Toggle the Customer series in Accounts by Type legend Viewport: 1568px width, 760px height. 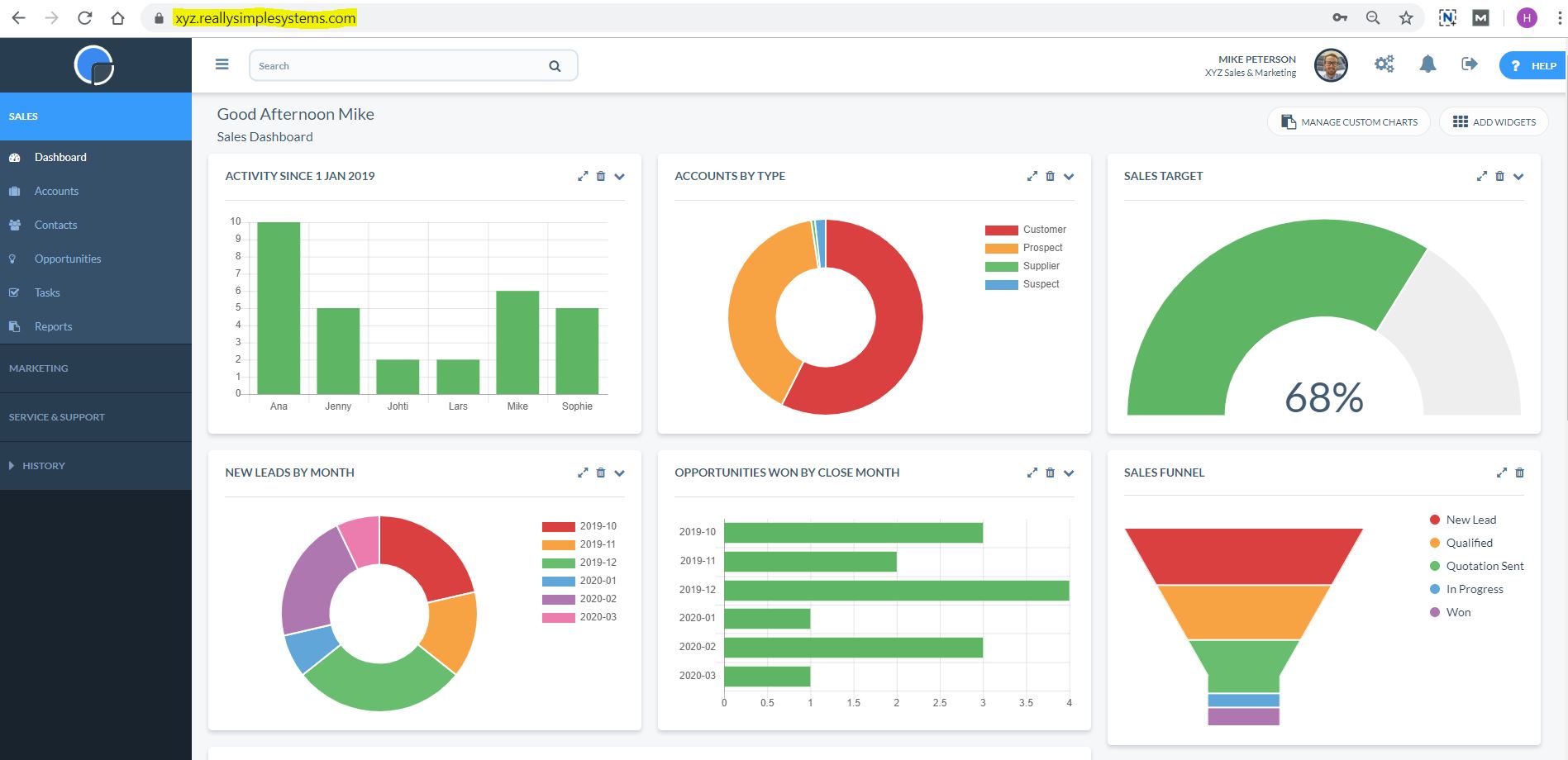(1025, 229)
